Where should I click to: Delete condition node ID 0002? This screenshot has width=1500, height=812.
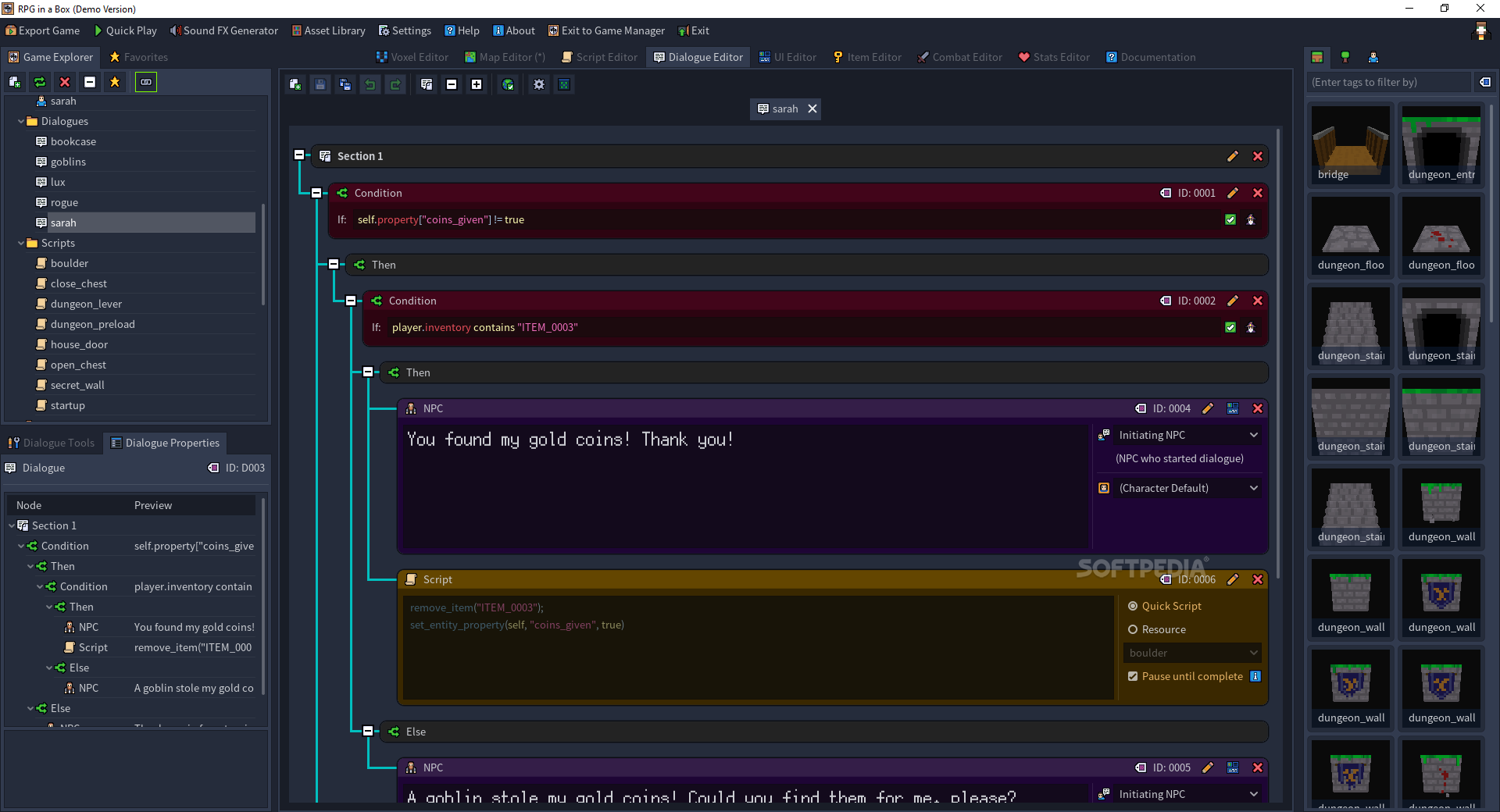pyautogui.click(x=1258, y=301)
